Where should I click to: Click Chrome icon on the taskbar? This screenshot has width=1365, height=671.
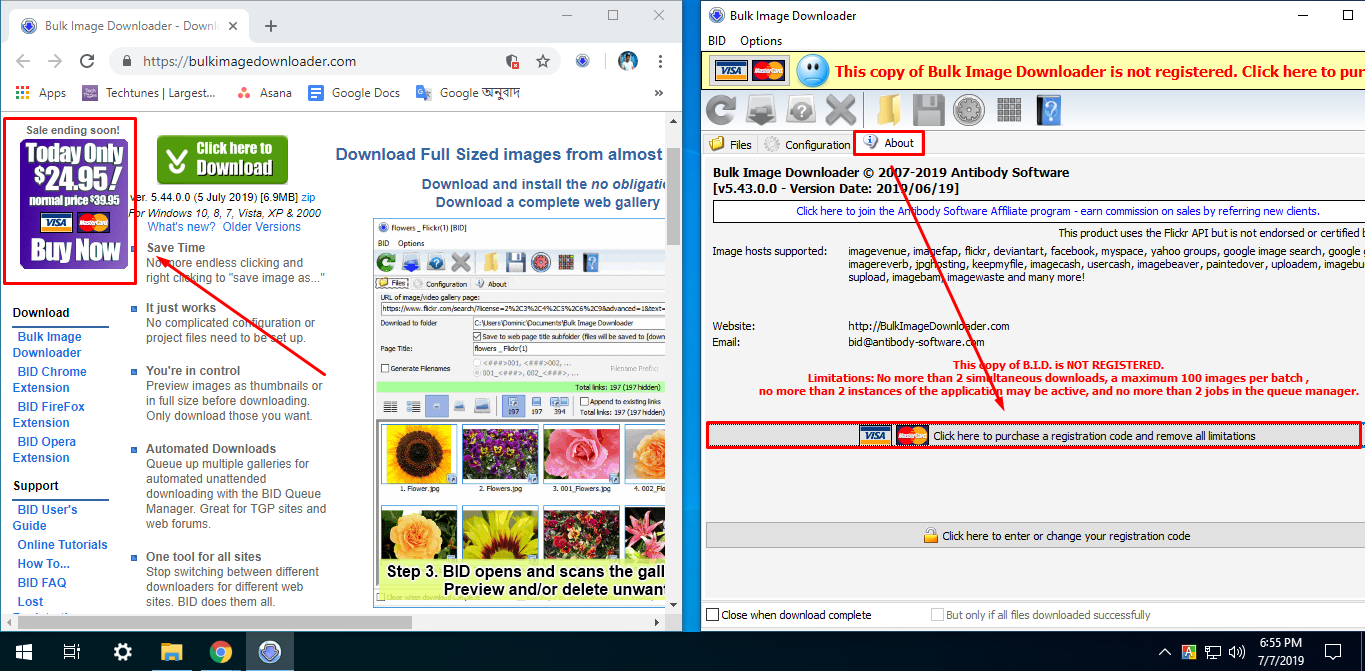(220, 652)
